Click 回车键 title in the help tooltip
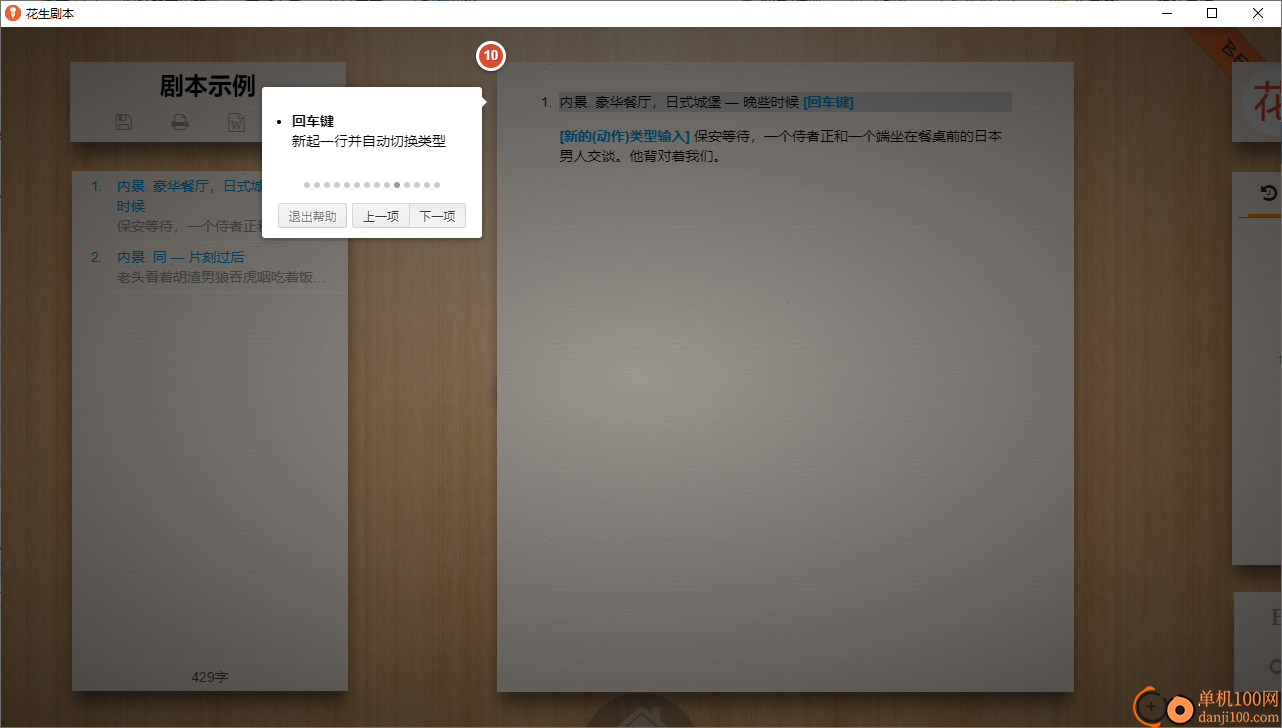Image resolution: width=1282 pixels, height=728 pixels. click(x=312, y=121)
